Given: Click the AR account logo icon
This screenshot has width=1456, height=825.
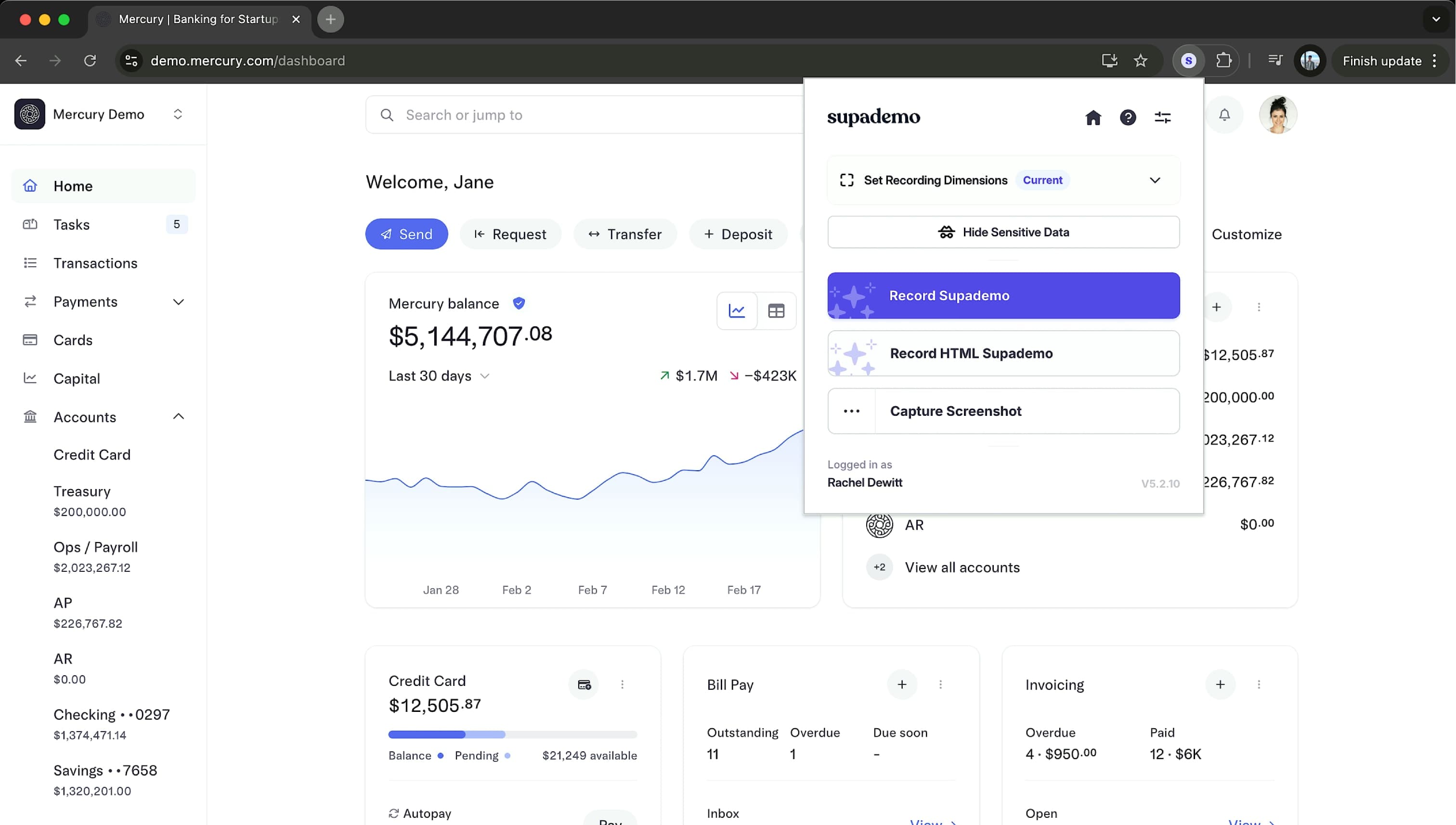Looking at the screenshot, I should 879,525.
